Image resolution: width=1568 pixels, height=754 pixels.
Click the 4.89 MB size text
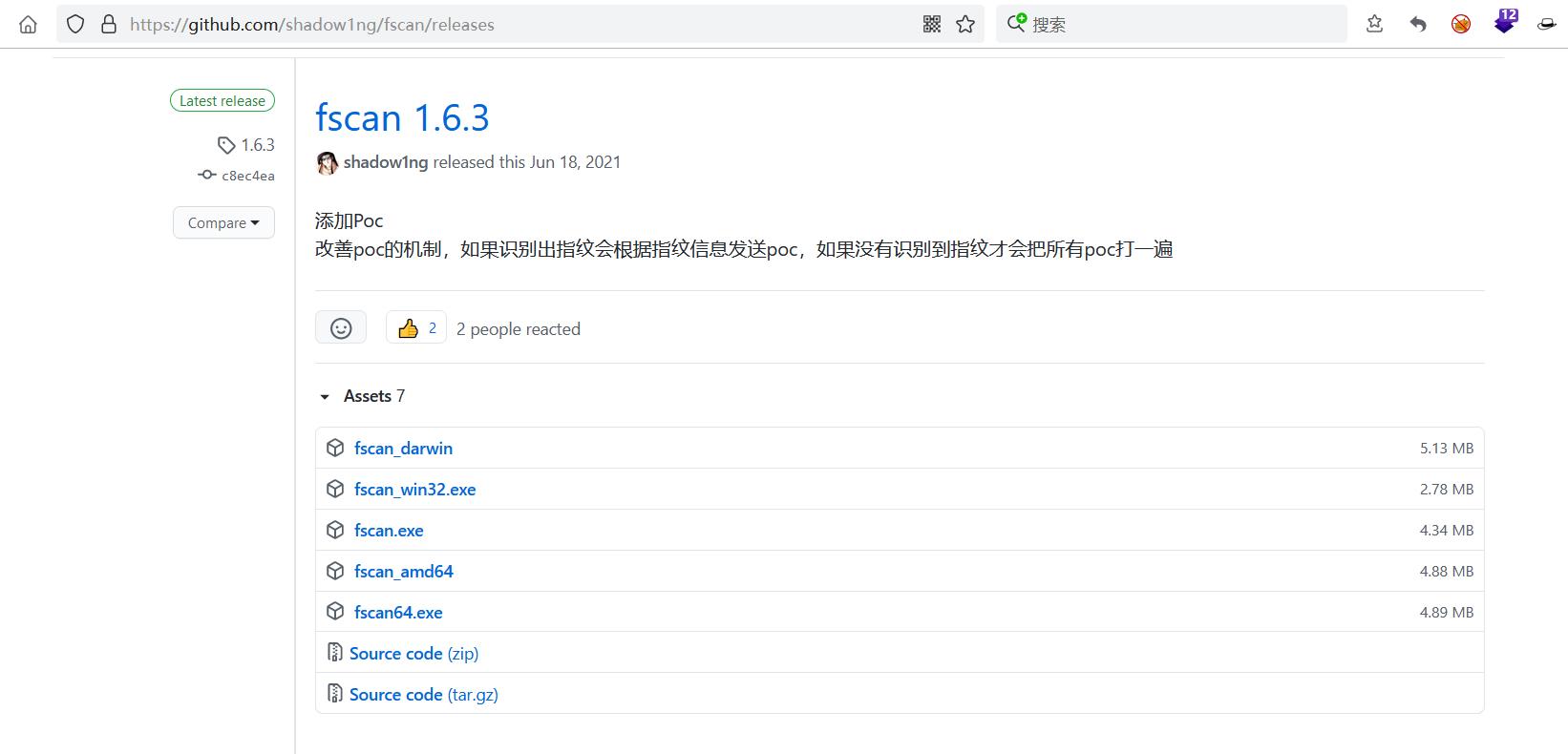click(x=1447, y=612)
